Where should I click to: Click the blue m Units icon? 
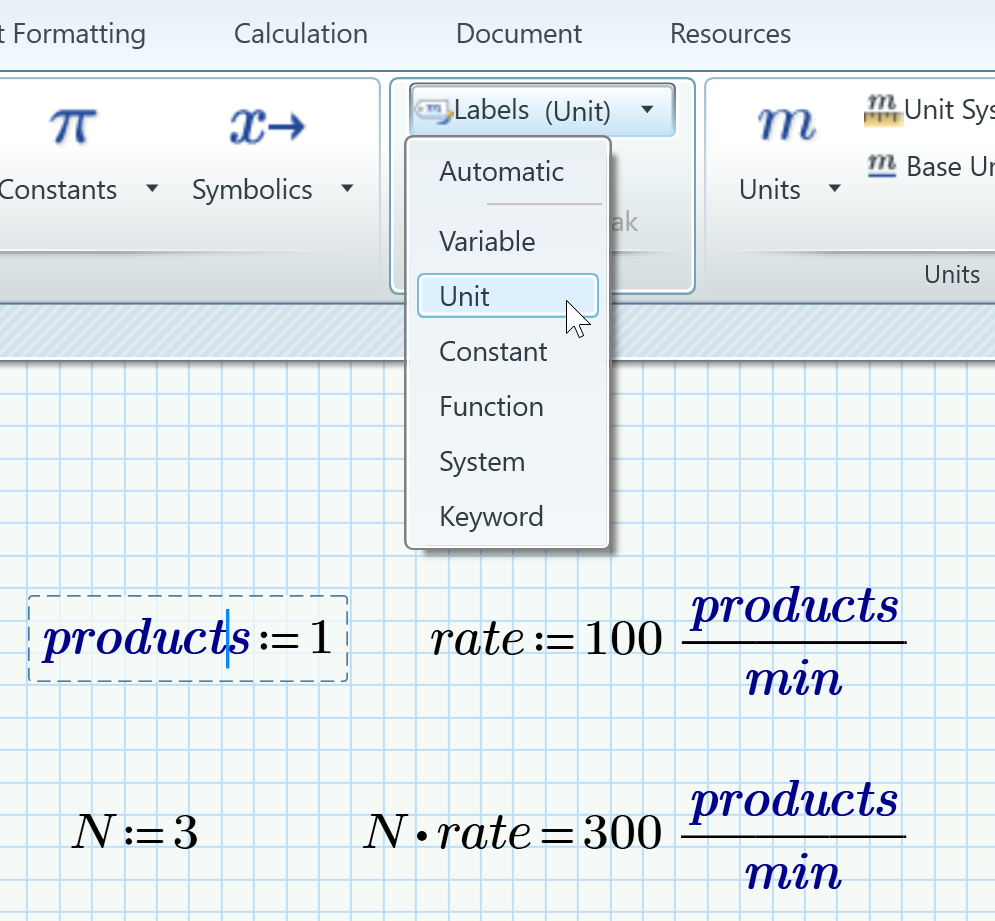point(786,125)
